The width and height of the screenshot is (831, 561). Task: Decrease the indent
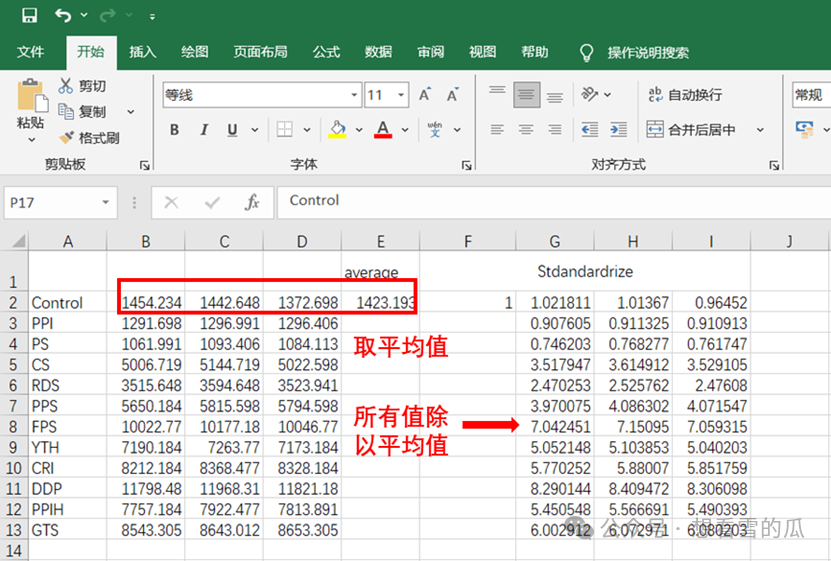(589, 129)
